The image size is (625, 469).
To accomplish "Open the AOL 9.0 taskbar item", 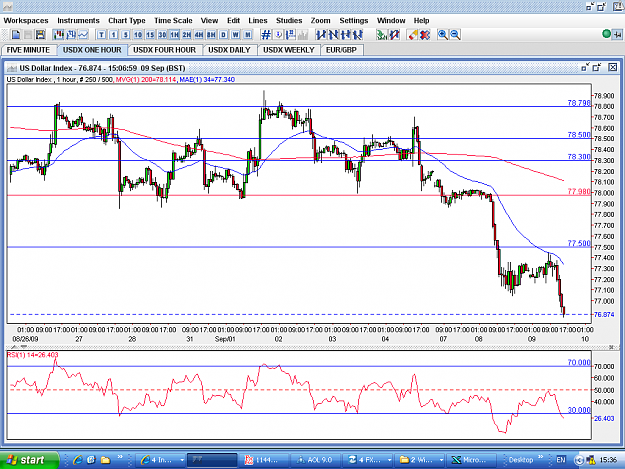I will click(314, 460).
